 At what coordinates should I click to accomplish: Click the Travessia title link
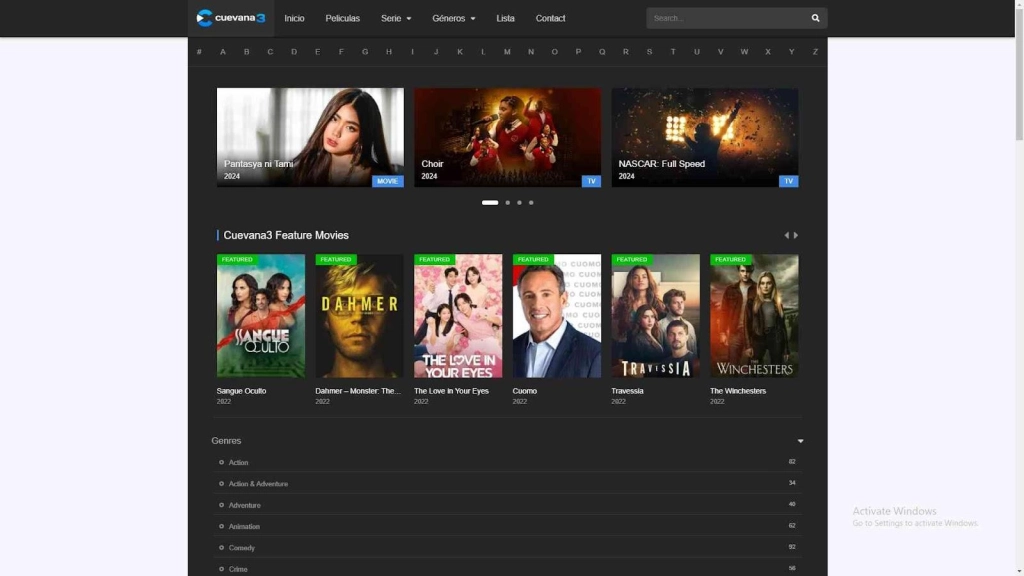tap(627, 391)
